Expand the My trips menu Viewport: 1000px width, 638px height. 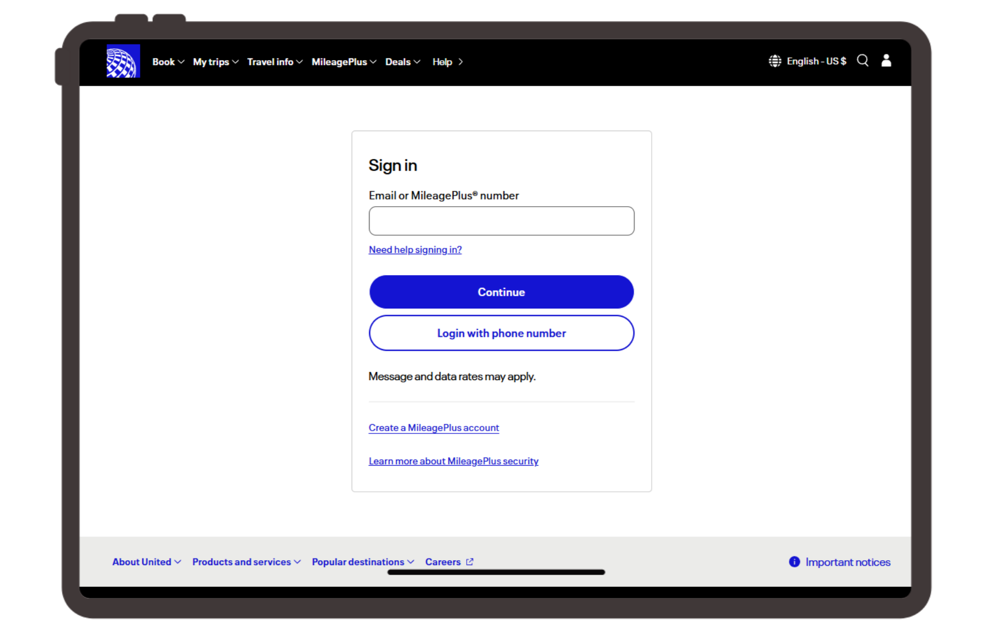pyautogui.click(x=216, y=62)
